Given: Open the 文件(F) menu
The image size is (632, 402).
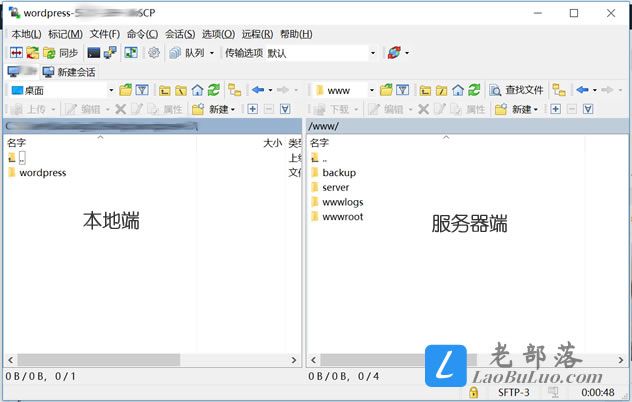Looking at the screenshot, I should coord(105,34).
